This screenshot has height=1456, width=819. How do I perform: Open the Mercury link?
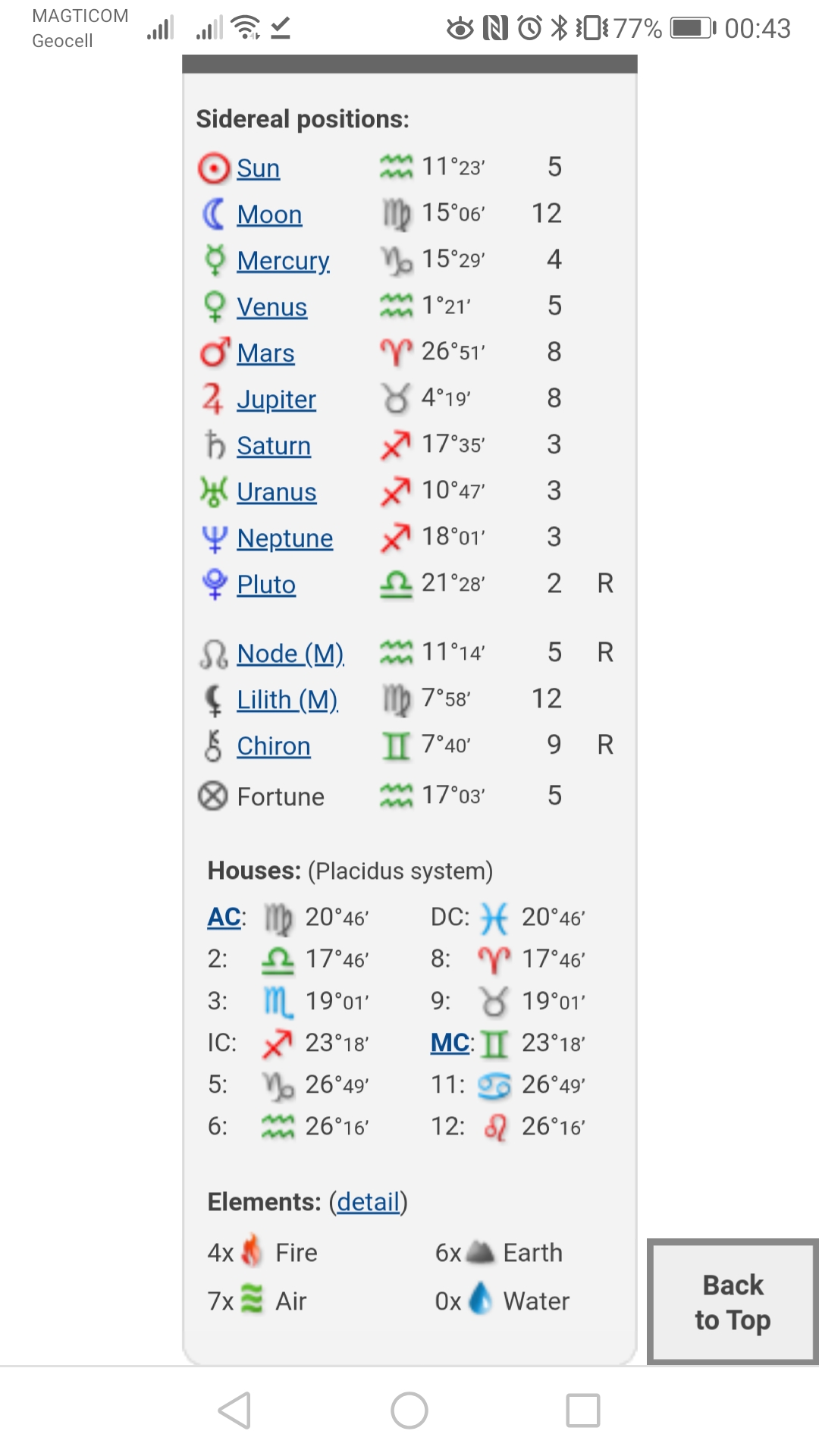pyautogui.click(x=283, y=261)
